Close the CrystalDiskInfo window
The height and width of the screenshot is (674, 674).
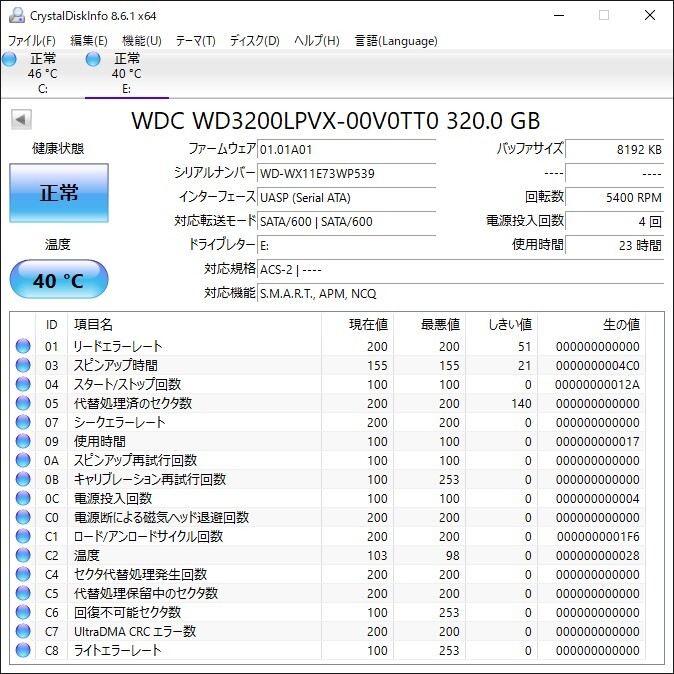point(650,15)
